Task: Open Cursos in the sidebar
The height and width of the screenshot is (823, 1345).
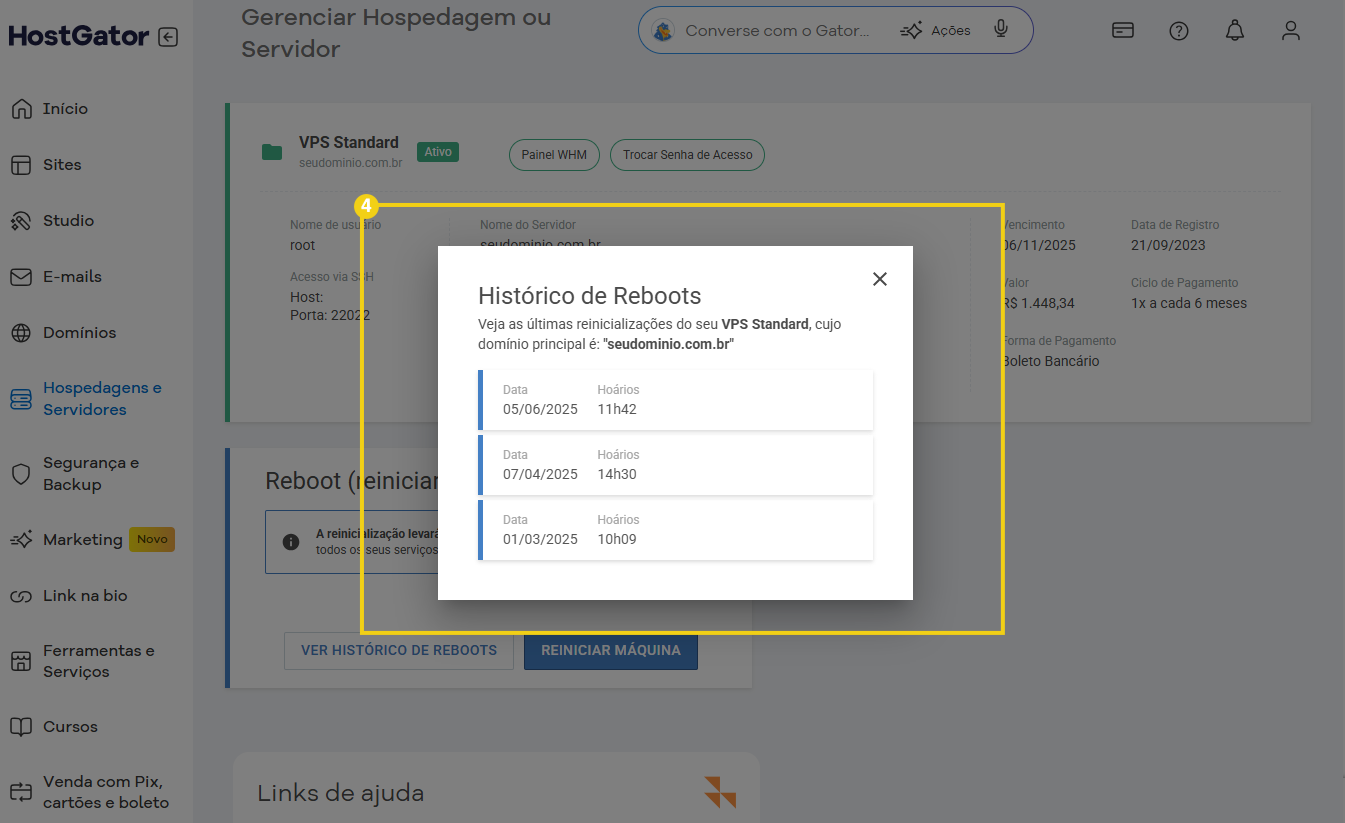Action: tap(70, 727)
